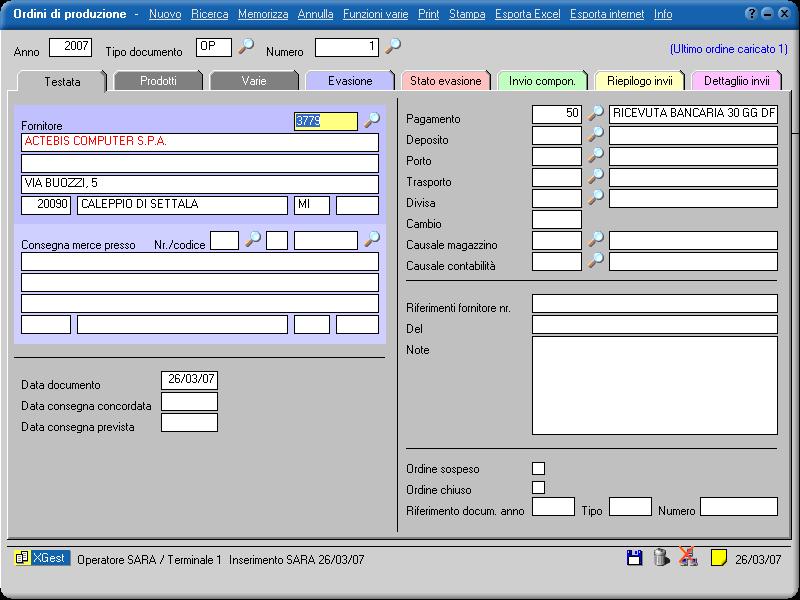The width and height of the screenshot is (800, 600).
Task: Click Memorizza to save the order
Action: [263, 14]
